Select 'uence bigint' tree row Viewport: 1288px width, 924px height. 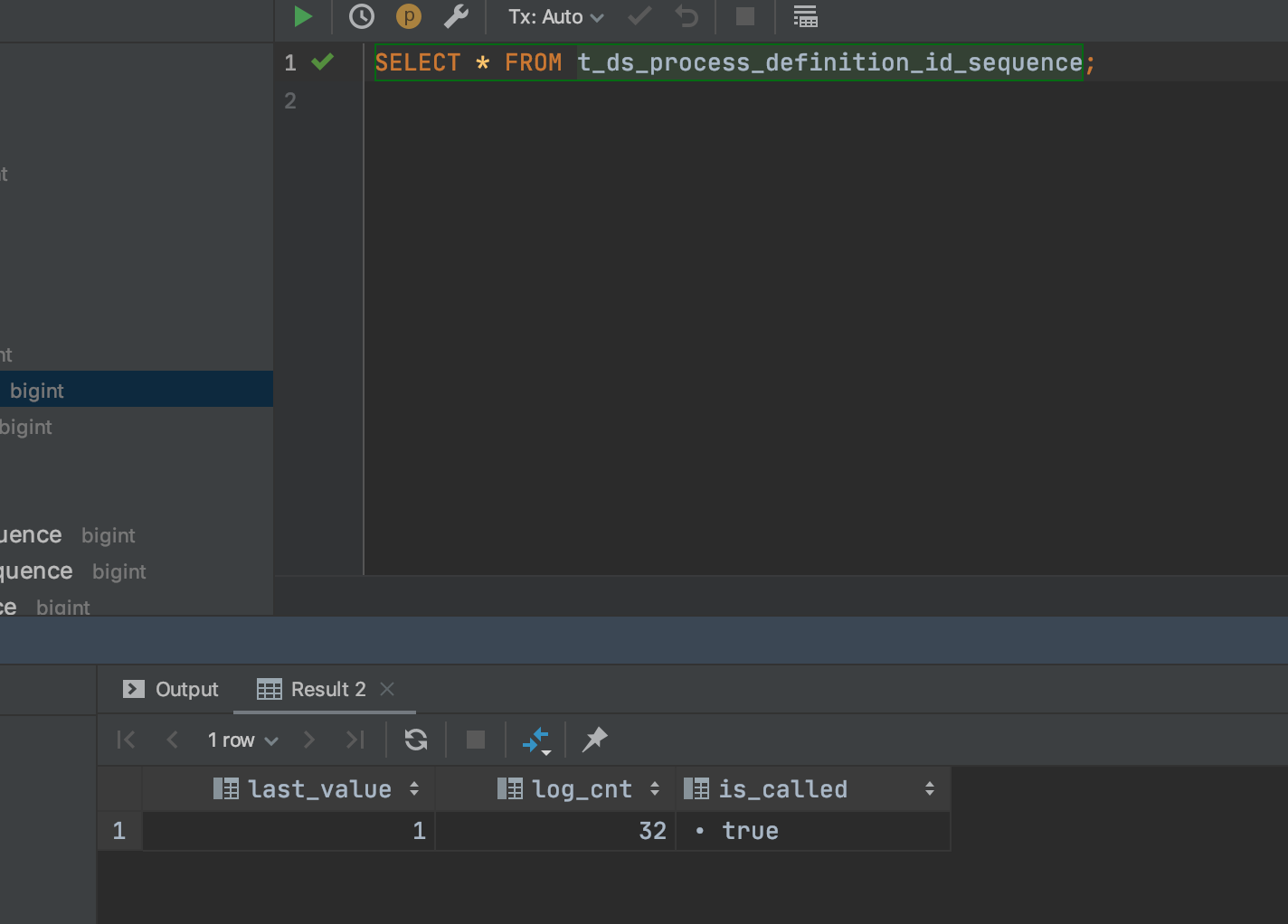[x=137, y=535]
